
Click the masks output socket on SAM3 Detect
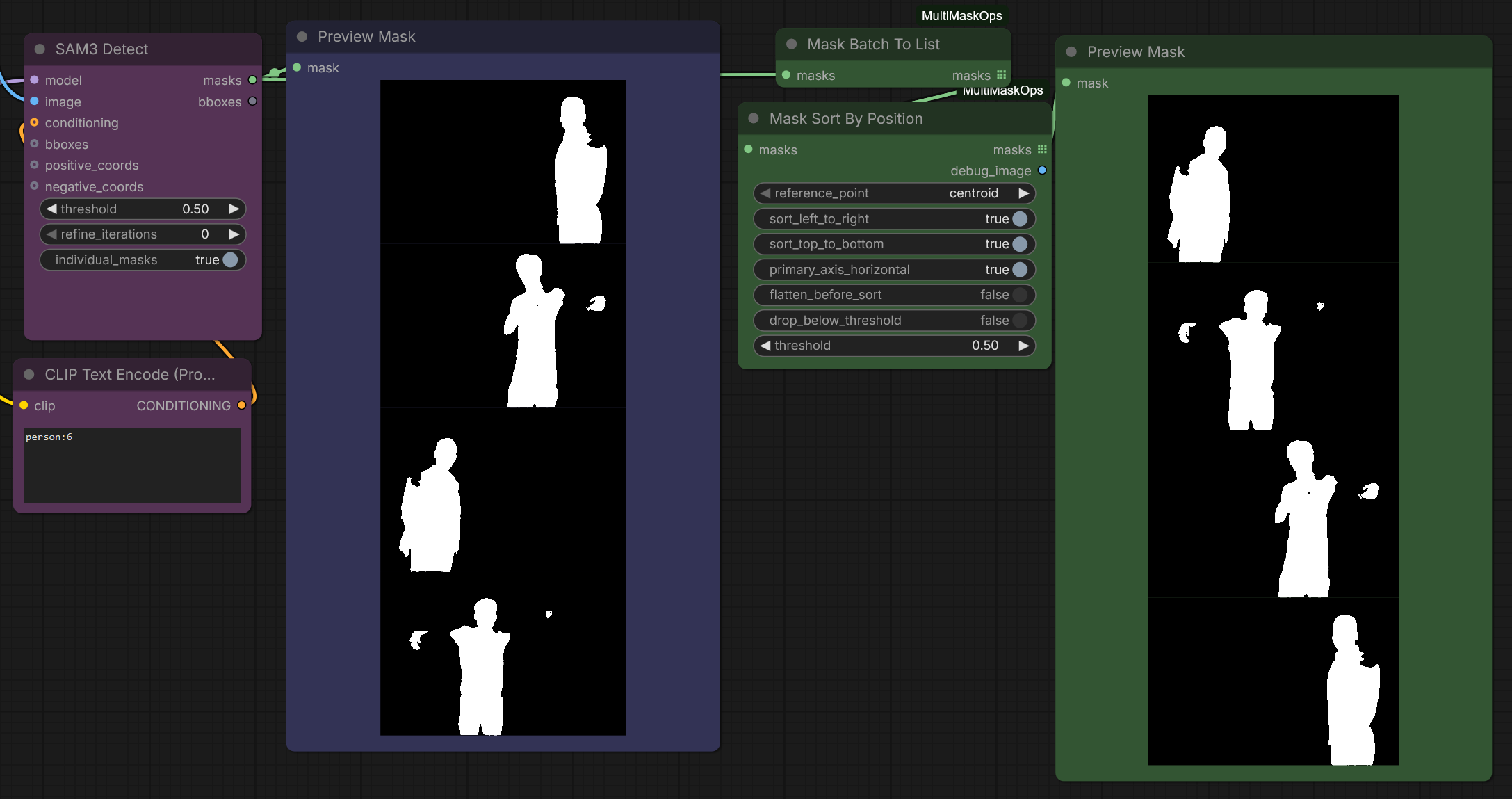tap(252, 80)
